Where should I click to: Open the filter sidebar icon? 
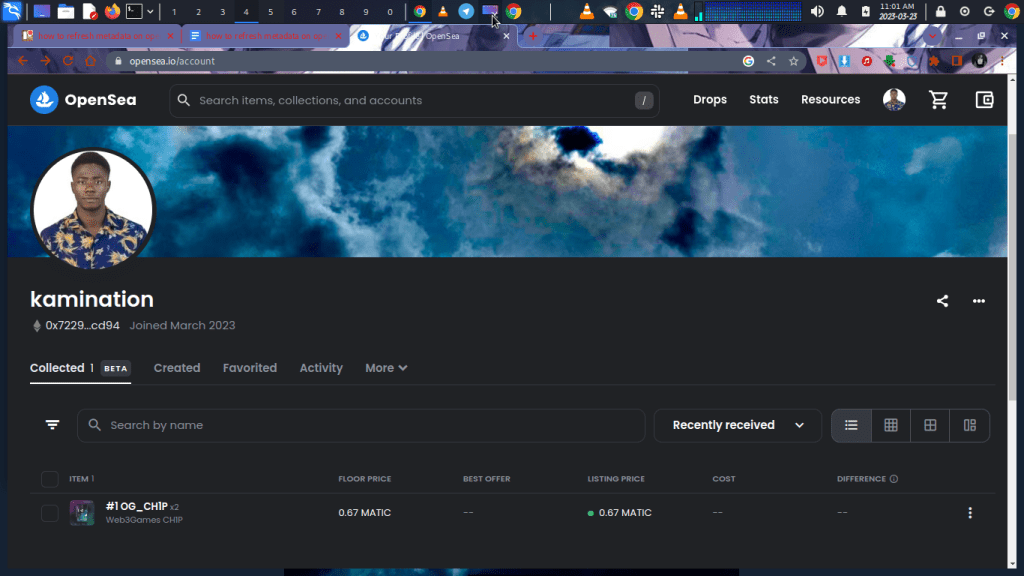click(52, 425)
